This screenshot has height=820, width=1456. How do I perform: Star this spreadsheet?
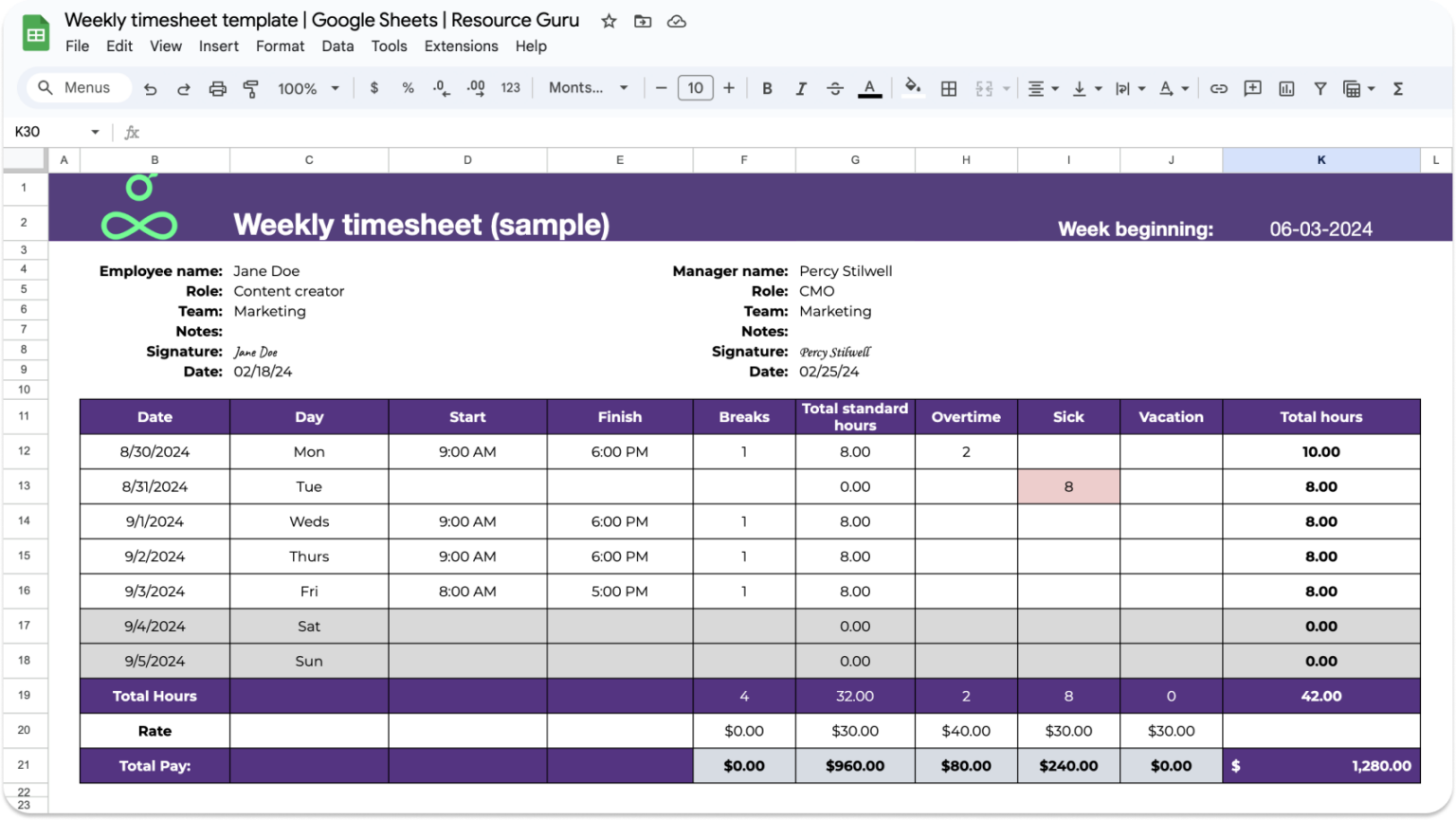point(608,21)
